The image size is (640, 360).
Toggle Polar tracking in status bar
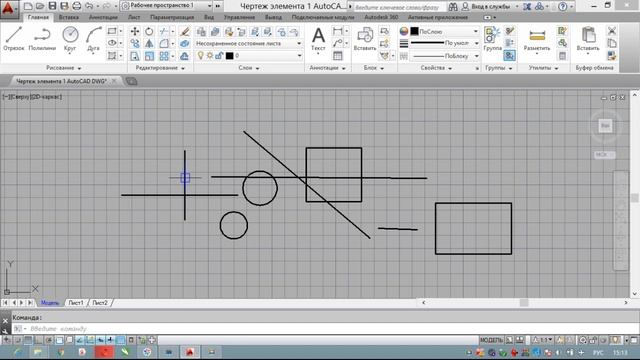click(49, 340)
